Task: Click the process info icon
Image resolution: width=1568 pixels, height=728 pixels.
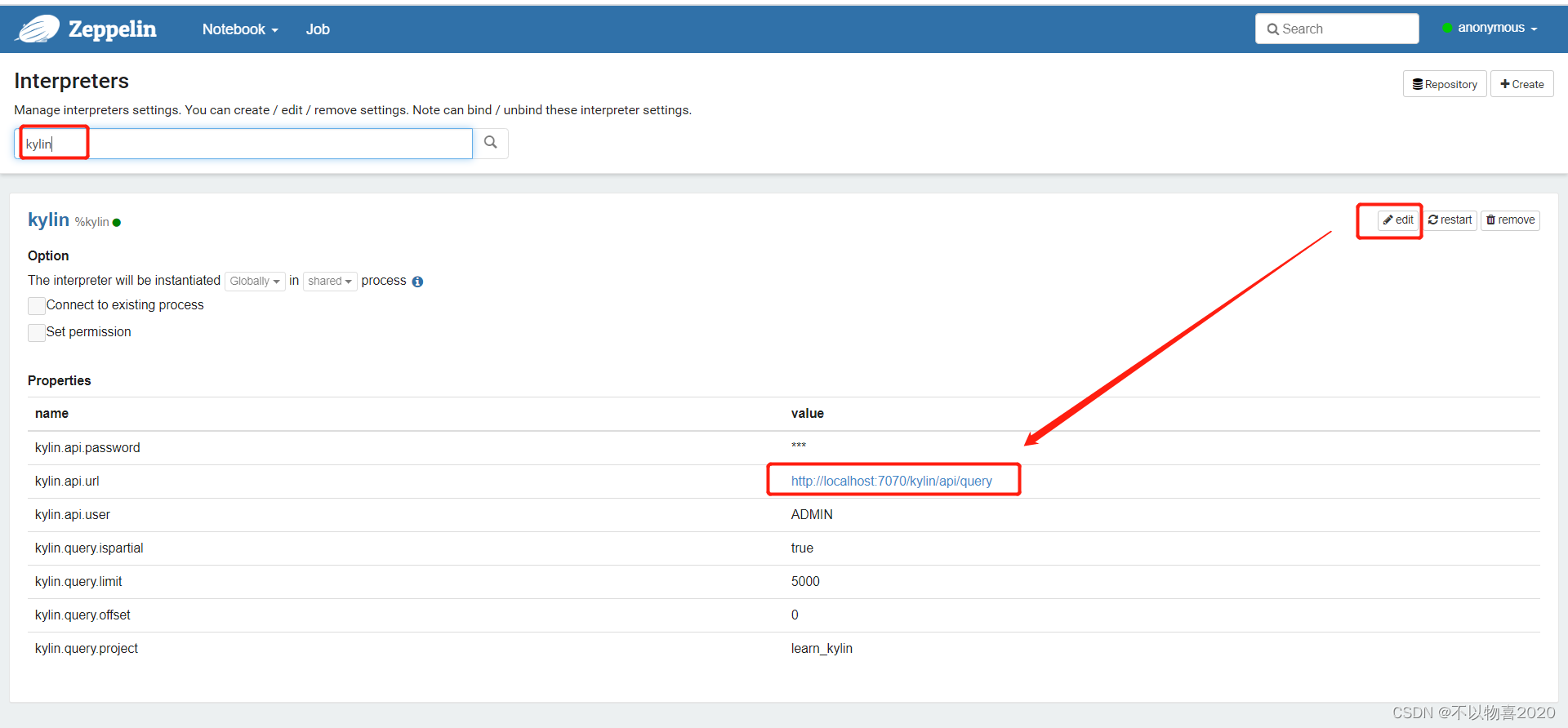Action: 417,282
